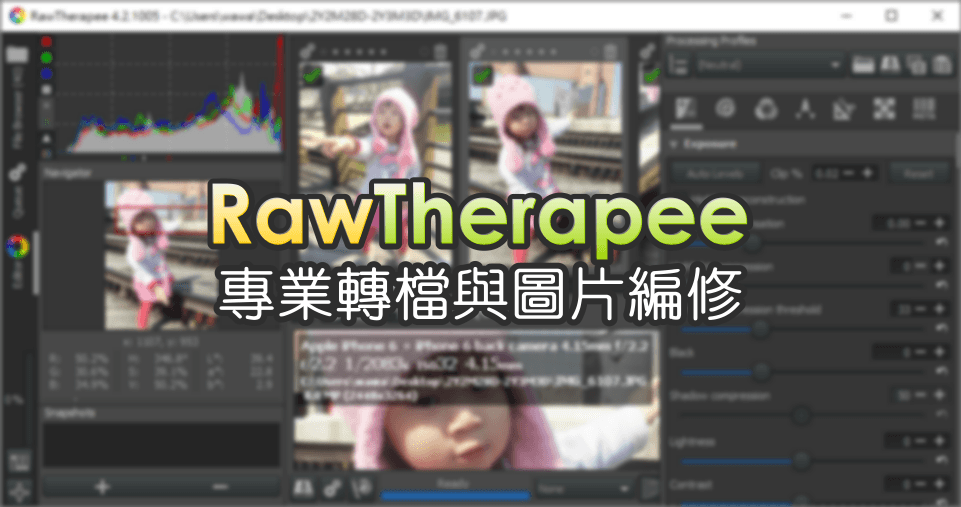
Task: Click the Auto Levels button
Action: [715, 173]
